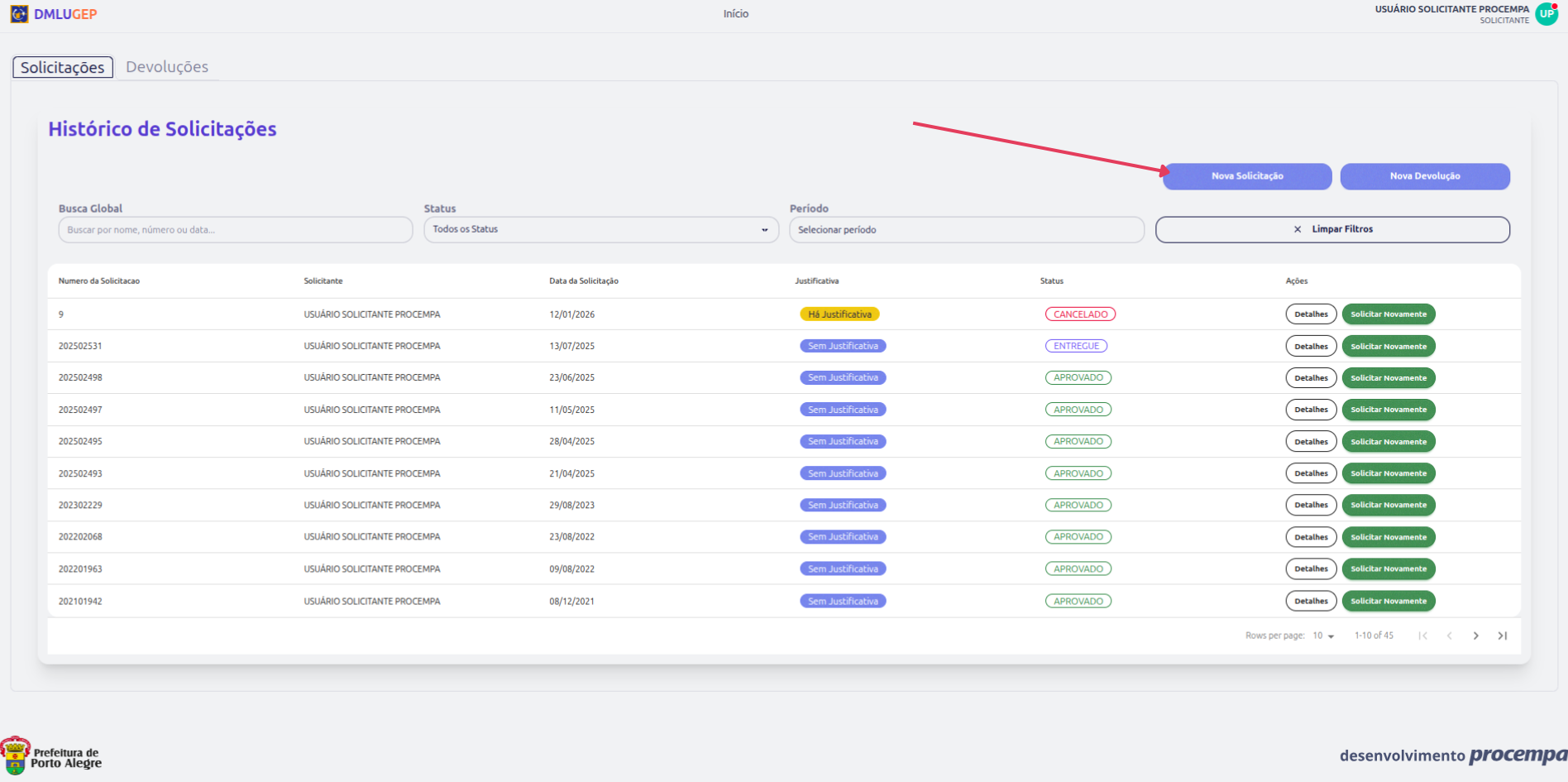View Detalhes for request 202502531
This screenshot has width=1568, height=782.
coord(1311,346)
